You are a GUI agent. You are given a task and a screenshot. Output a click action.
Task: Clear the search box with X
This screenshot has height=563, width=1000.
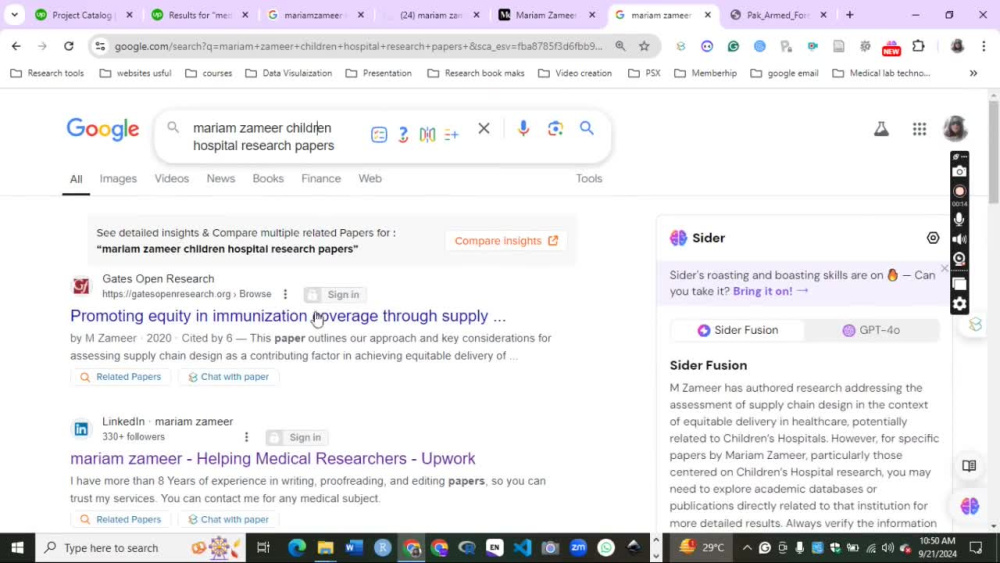coord(484,128)
